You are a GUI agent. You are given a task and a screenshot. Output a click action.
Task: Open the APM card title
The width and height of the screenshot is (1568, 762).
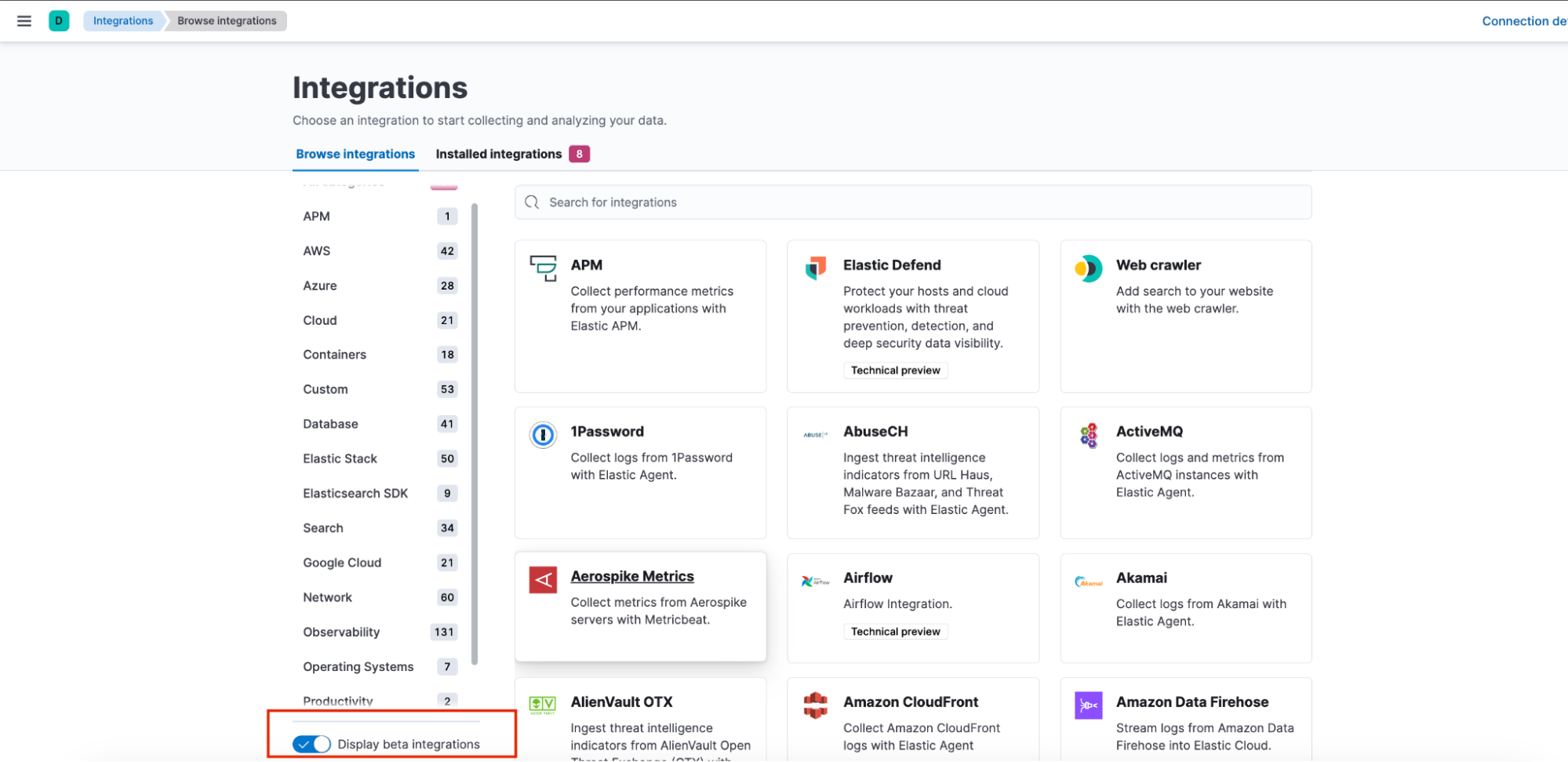(x=586, y=265)
